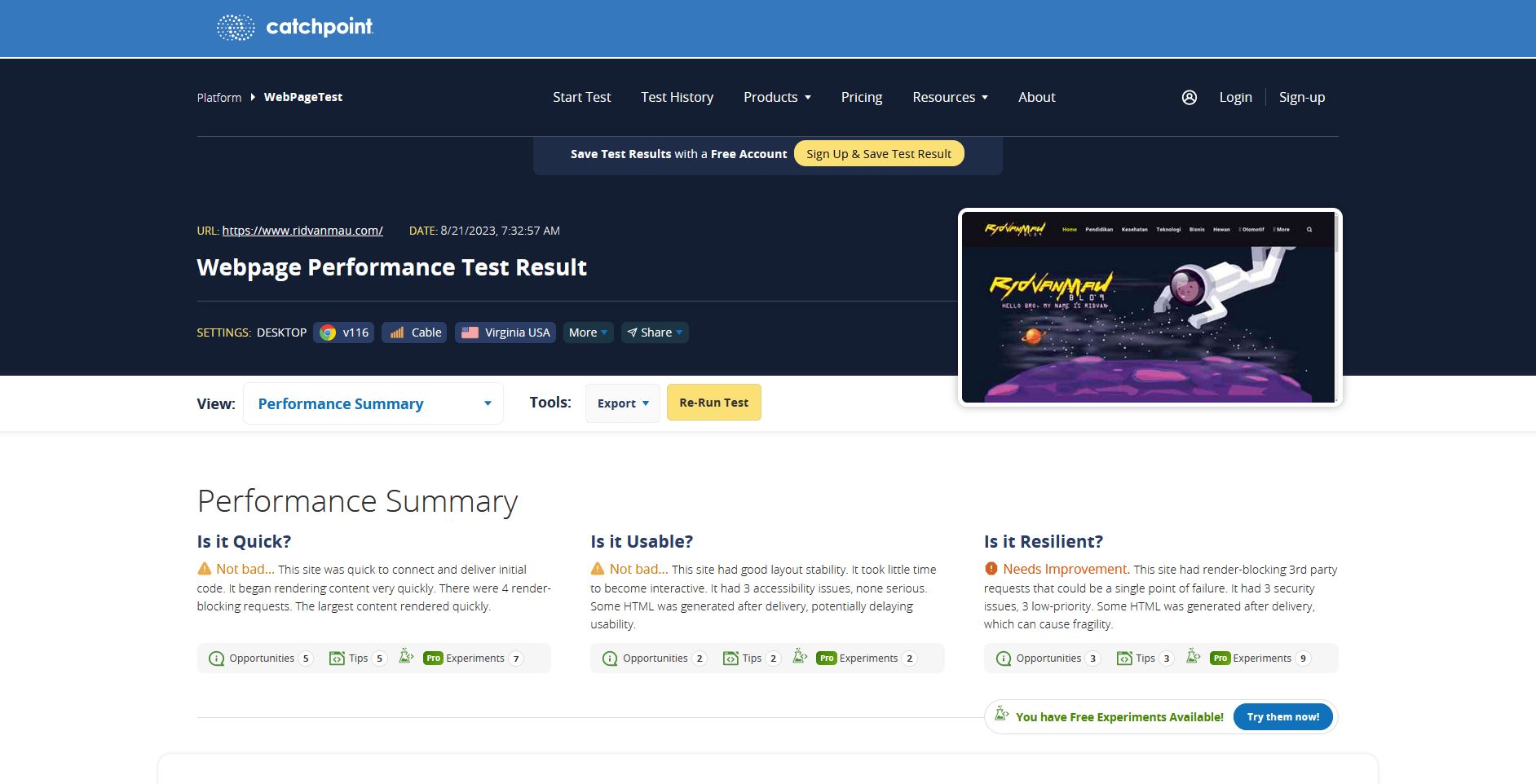Click the test date 8/21/2023, 7:32:57 AM
Viewport: 1536px width, 784px height.
click(500, 231)
